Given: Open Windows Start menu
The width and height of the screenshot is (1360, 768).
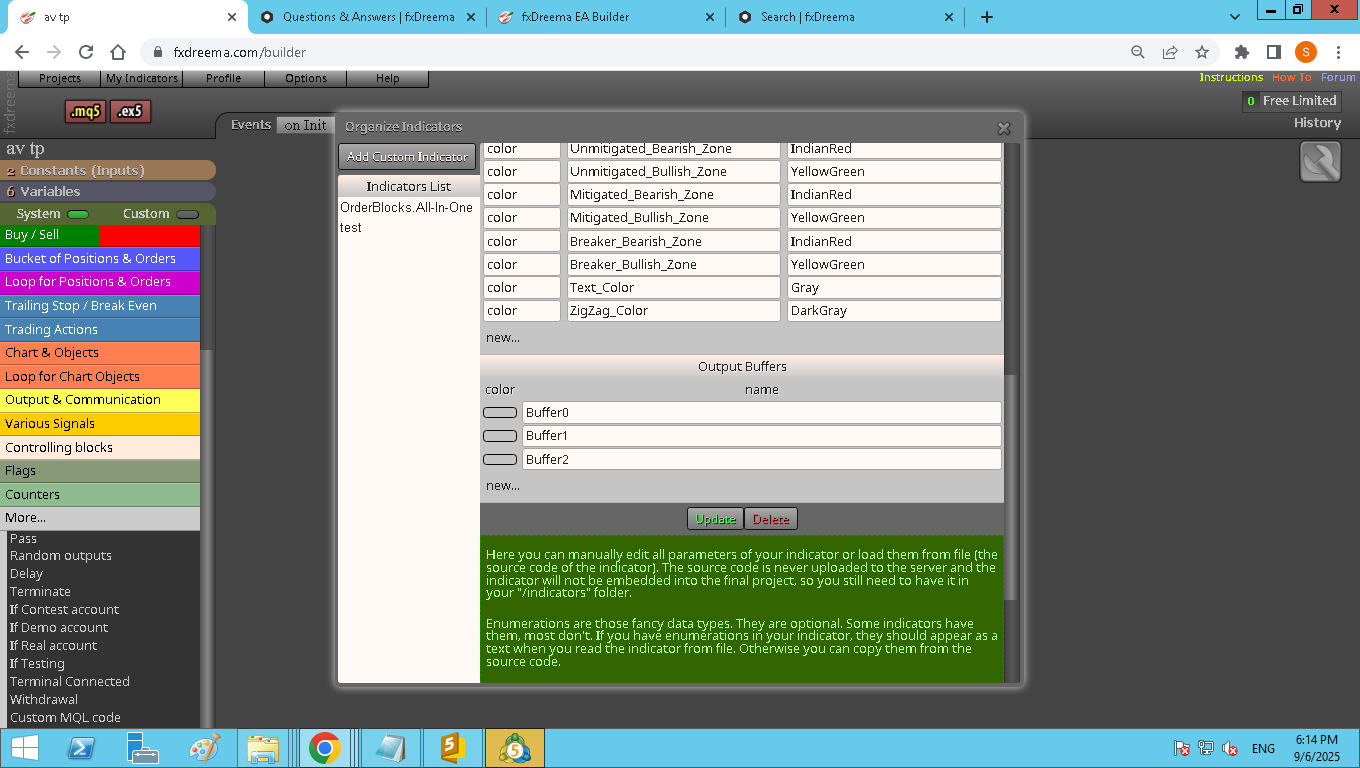Looking at the screenshot, I should coord(25,748).
